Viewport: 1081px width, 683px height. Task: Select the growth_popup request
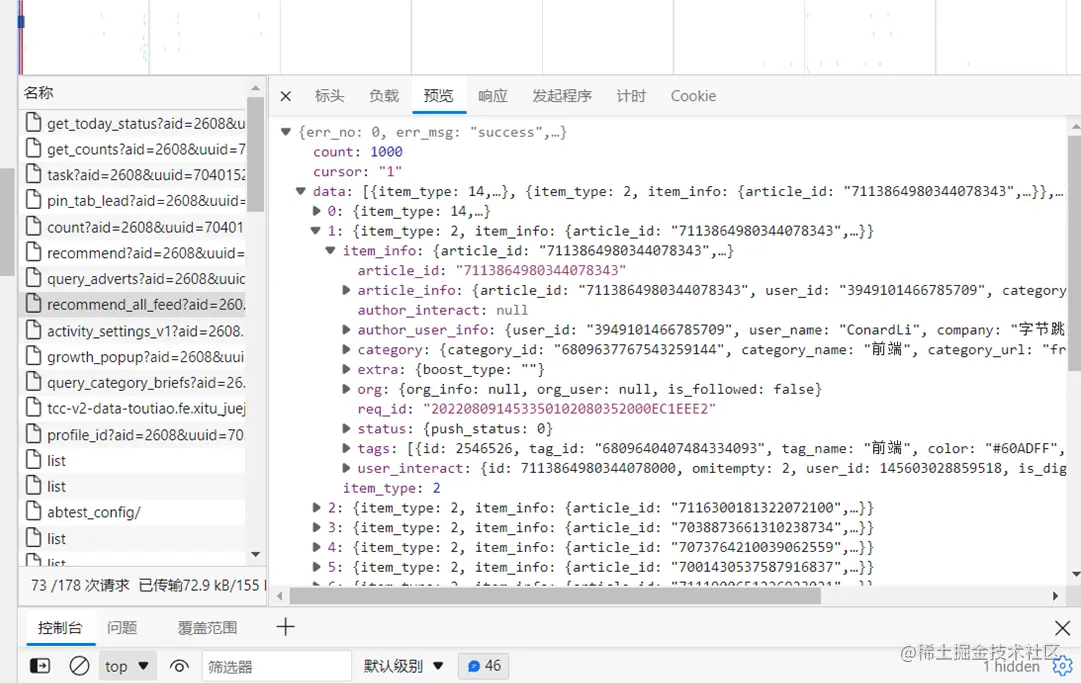click(x=133, y=357)
